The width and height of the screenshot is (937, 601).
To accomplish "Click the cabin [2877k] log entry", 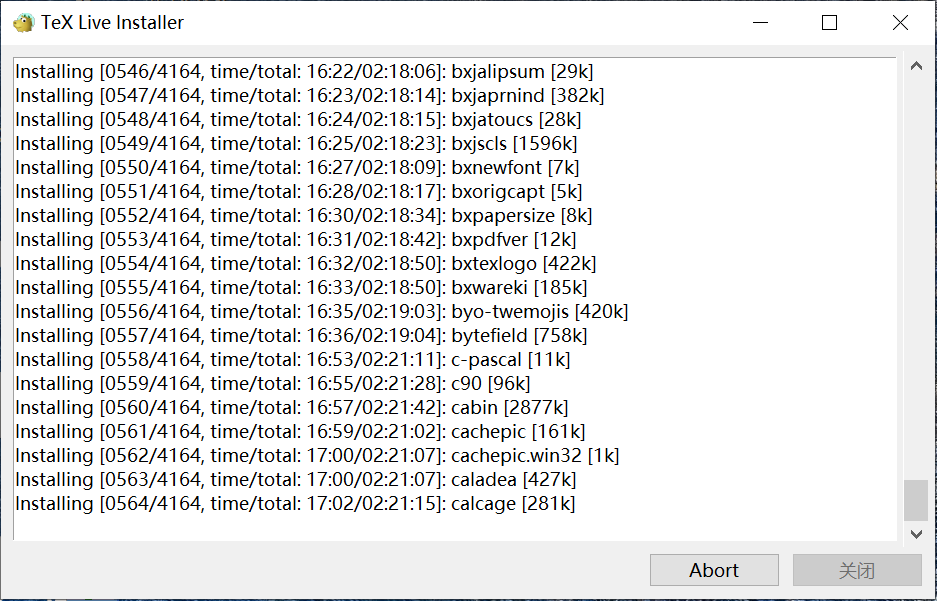I will coord(291,408).
